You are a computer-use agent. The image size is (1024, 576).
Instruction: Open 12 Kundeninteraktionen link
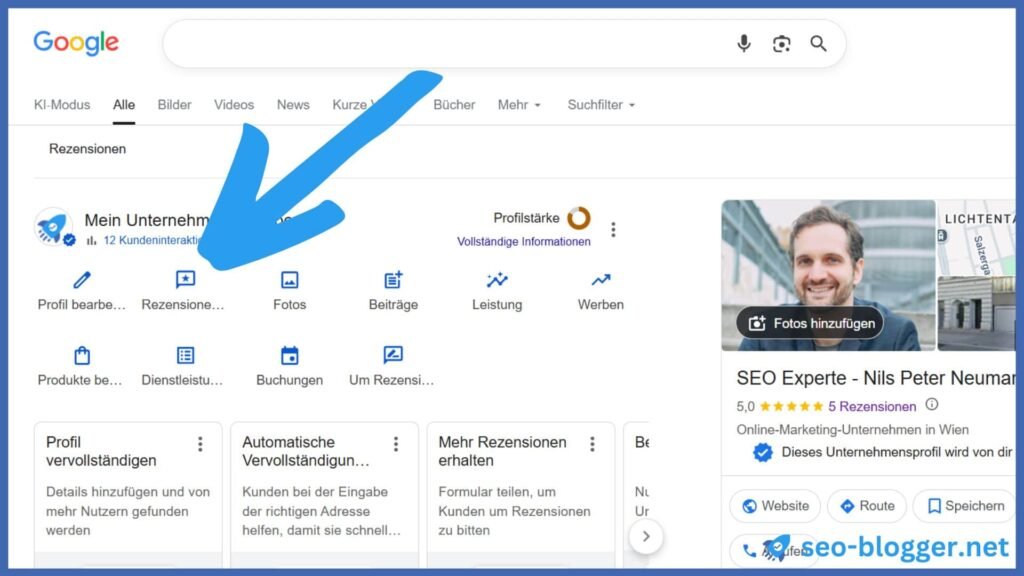pyautogui.click(x=152, y=240)
